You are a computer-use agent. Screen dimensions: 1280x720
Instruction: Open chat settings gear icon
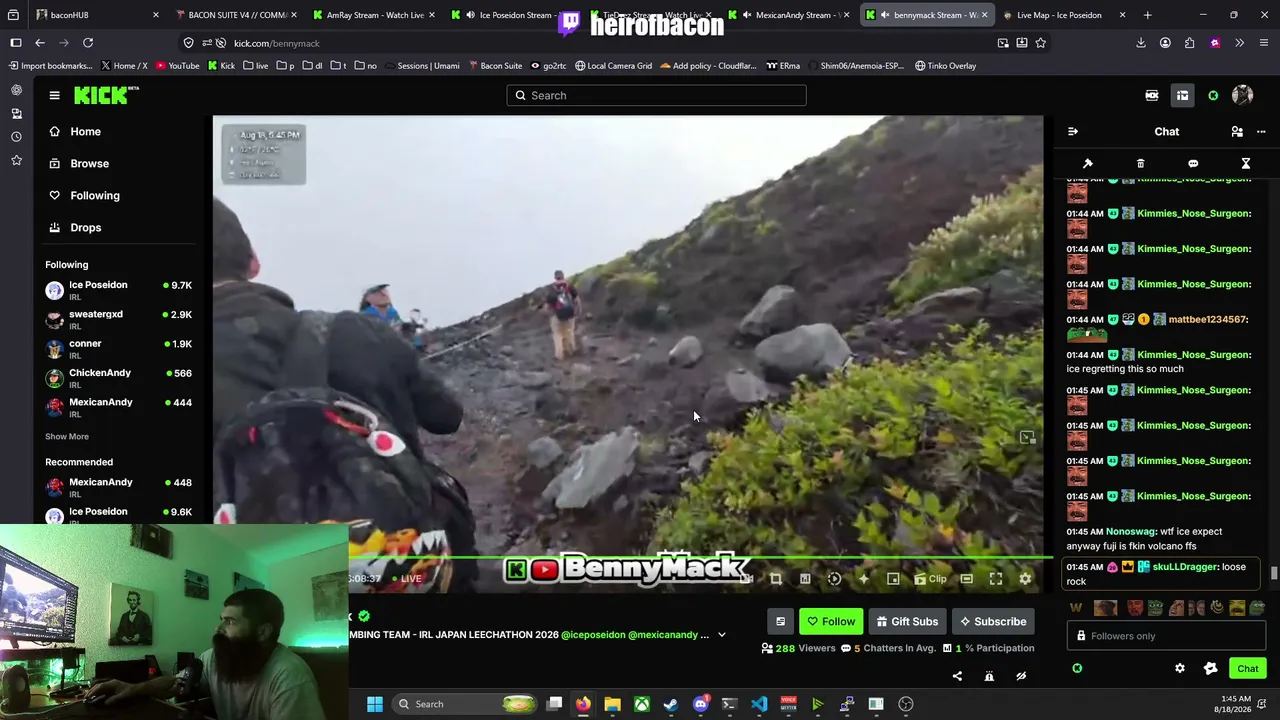pos(1180,669)
